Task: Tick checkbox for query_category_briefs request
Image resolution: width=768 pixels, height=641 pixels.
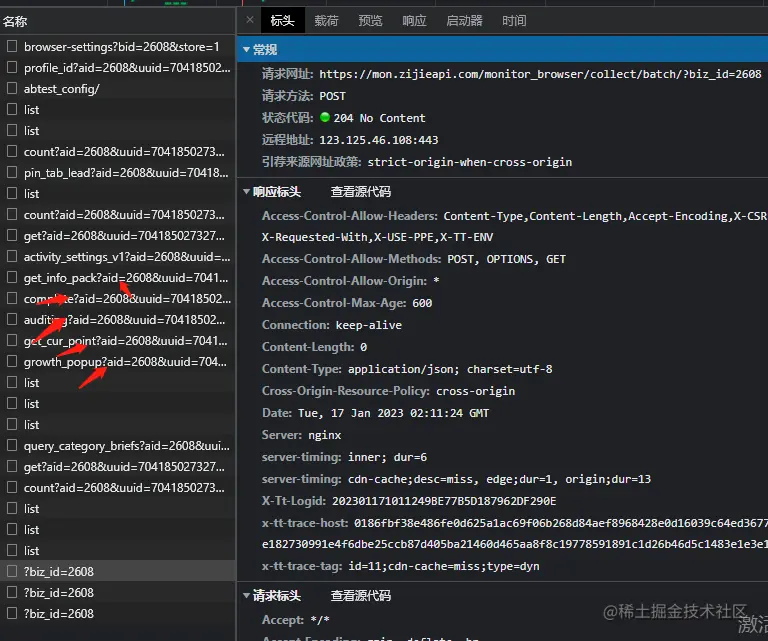Action: point(12,445)
